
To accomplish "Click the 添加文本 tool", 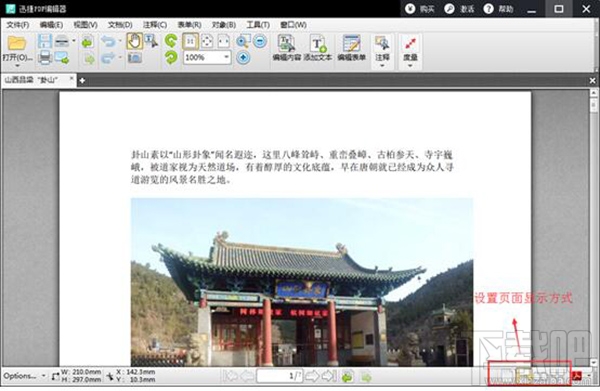I will tap(318, 48).
